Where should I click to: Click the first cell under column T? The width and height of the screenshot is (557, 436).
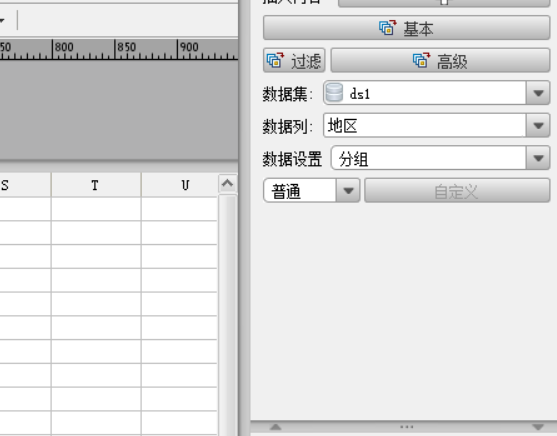click(x=96, y=209)
